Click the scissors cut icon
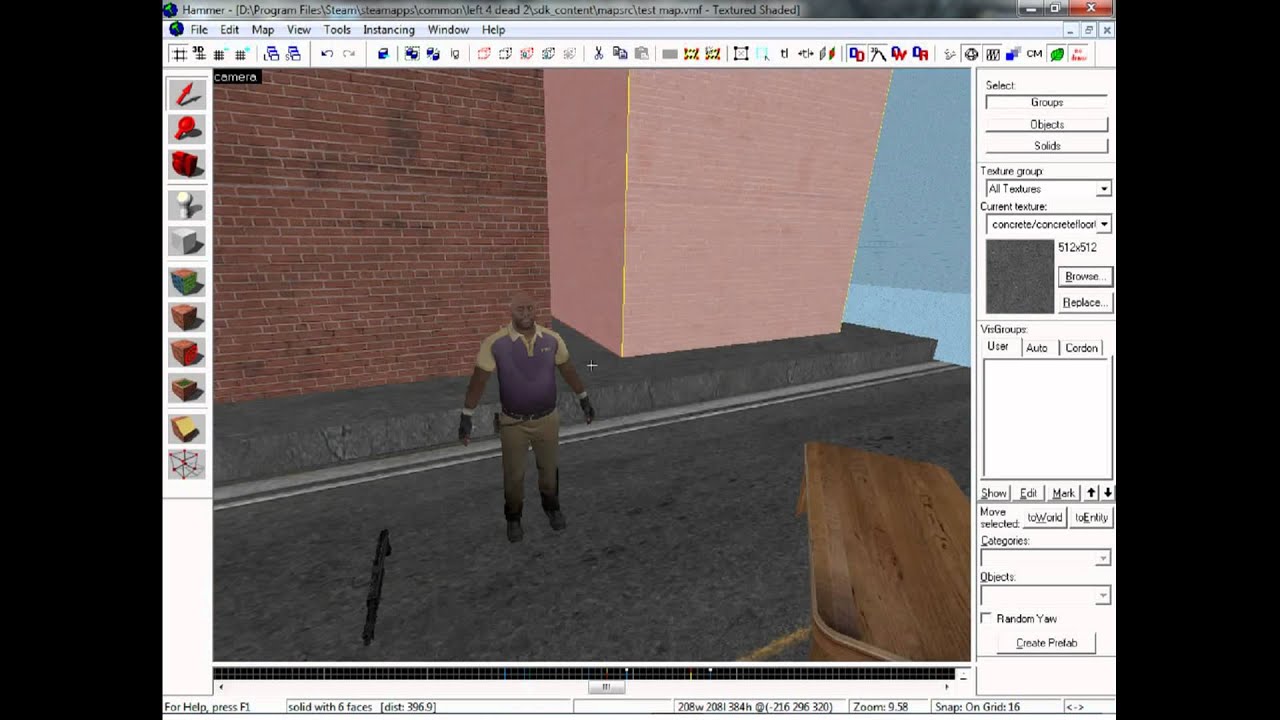Viewport: 1280px width, 720px height. coord(598,54)
